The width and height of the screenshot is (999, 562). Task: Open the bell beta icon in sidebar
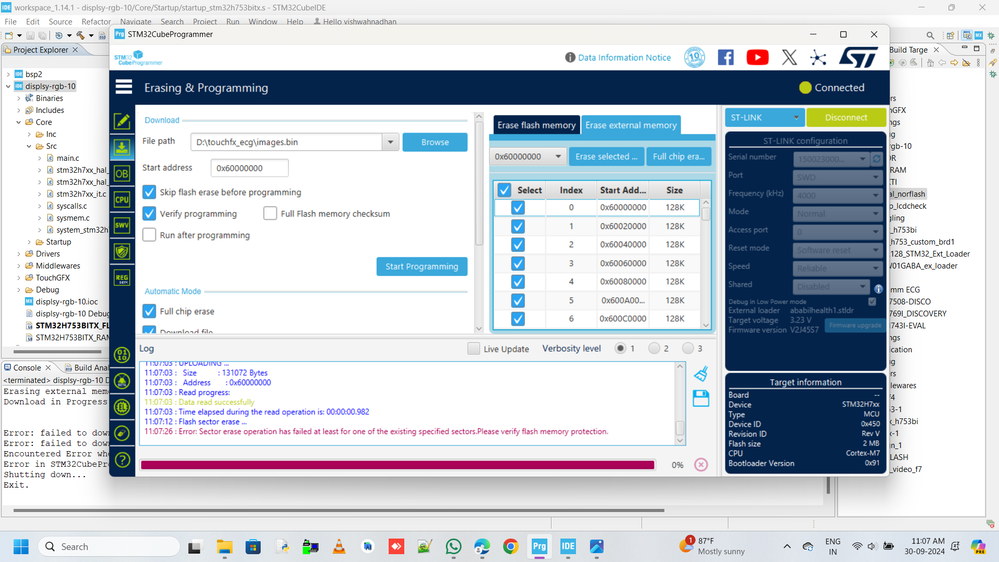[x=122, y=381]
